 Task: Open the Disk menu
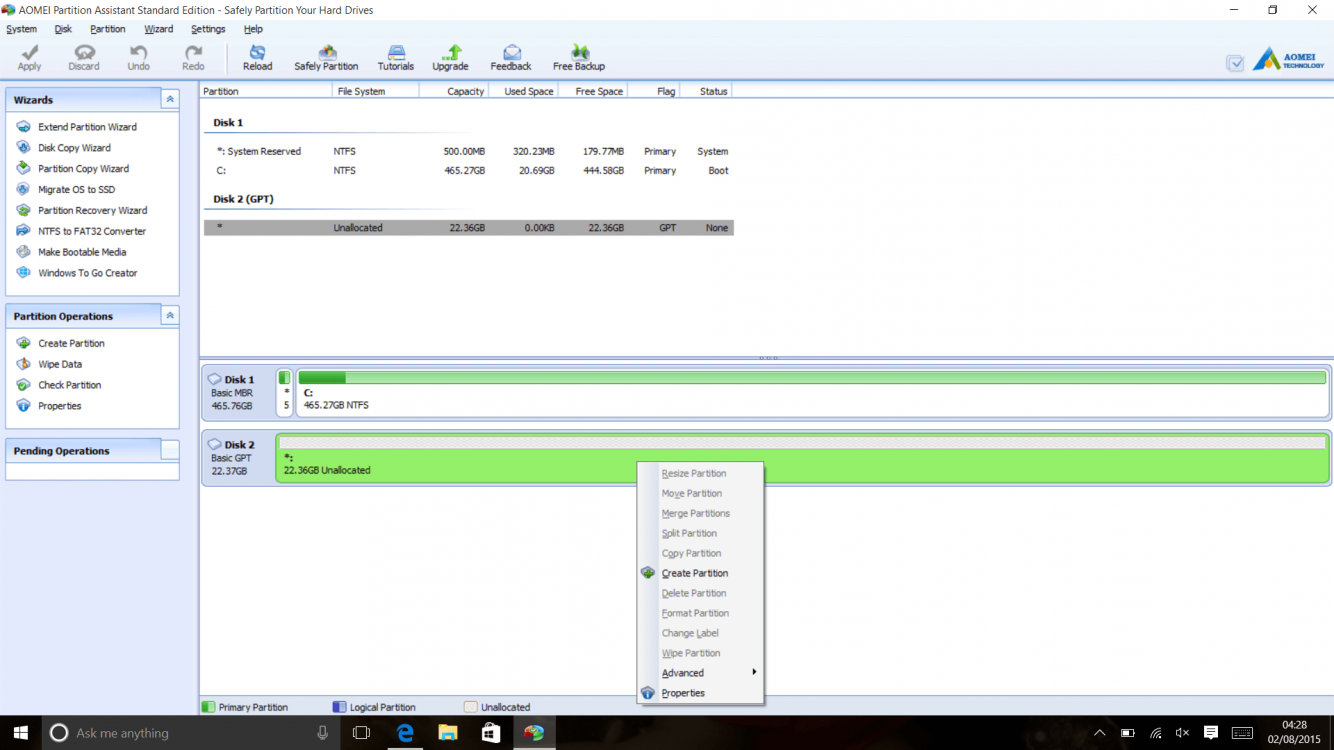63,29
